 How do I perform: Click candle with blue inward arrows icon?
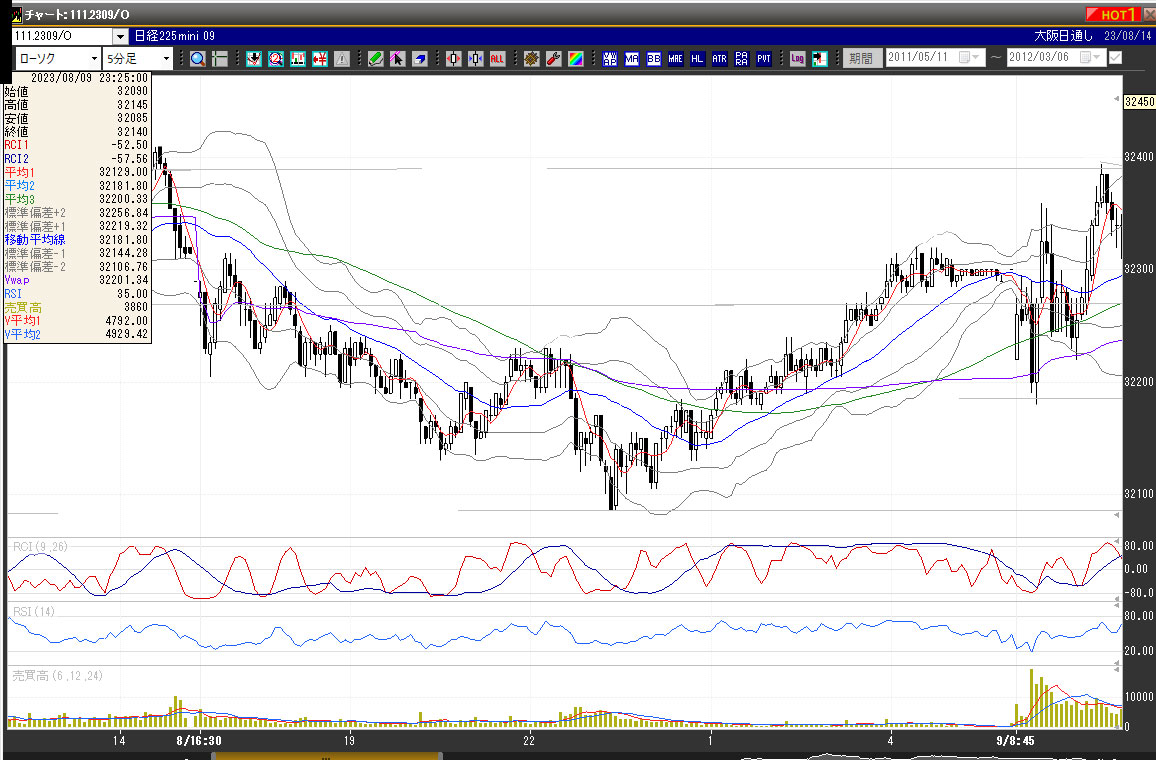476,59
